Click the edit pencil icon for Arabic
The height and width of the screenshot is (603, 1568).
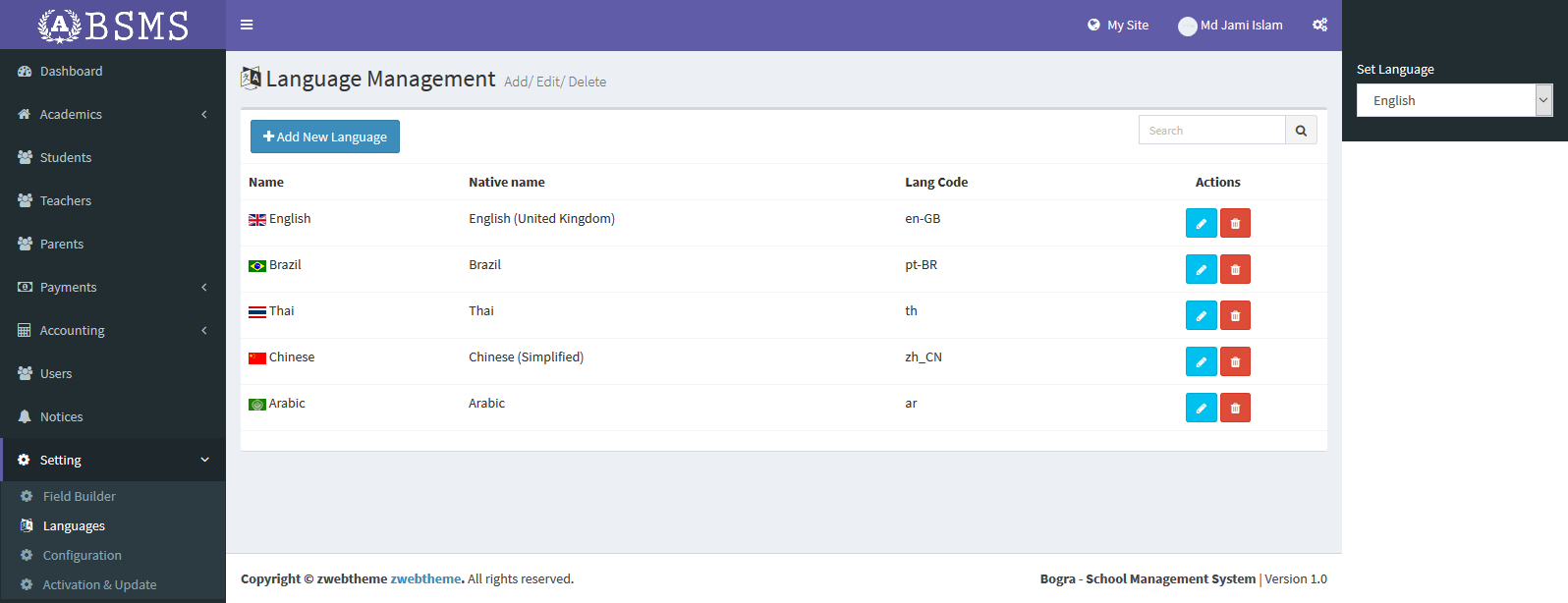1201,409
